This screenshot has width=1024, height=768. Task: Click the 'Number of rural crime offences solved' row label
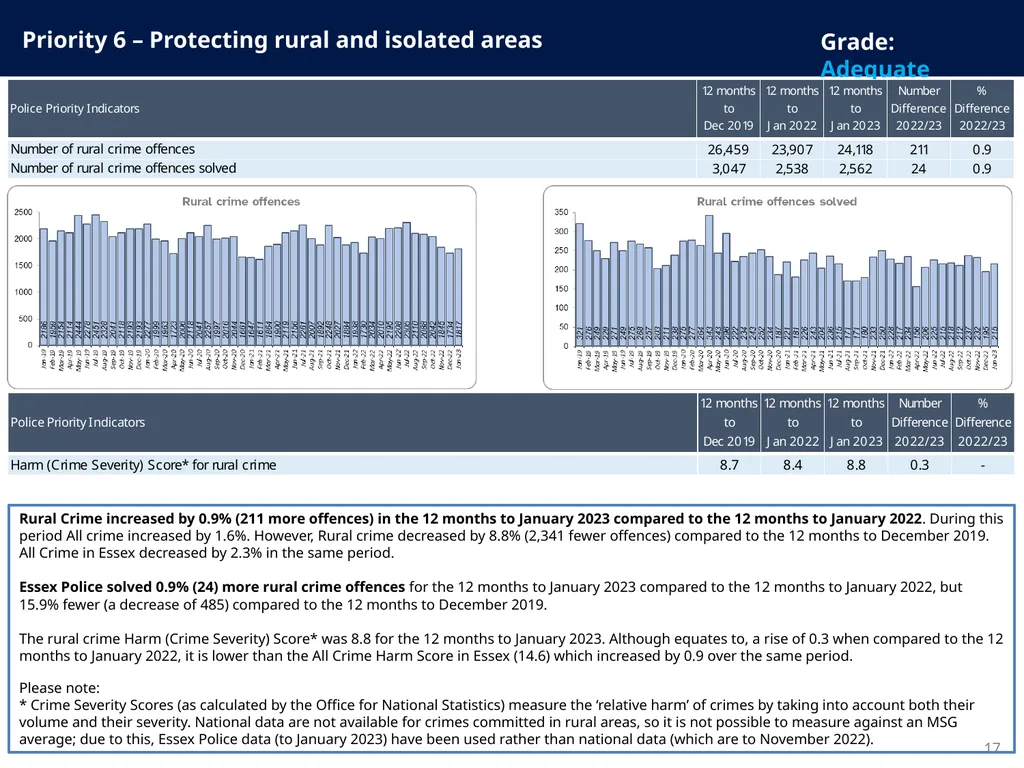(123, 168)
